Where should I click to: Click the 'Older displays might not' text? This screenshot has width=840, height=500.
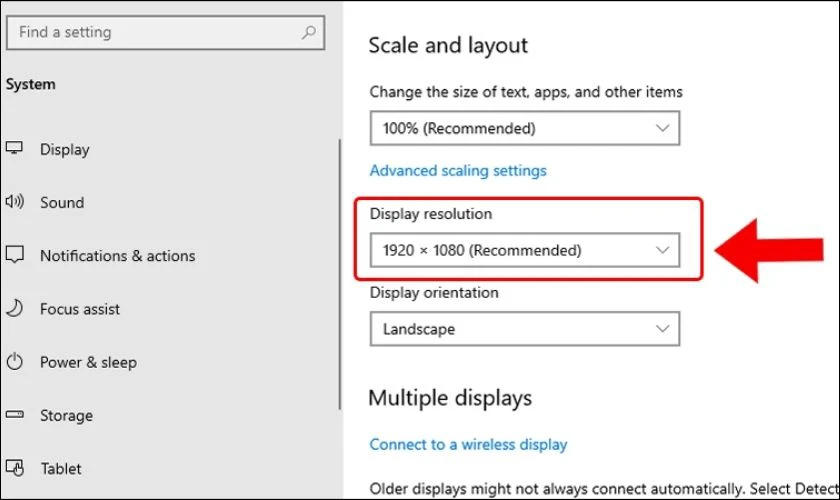tap(604, 489)
